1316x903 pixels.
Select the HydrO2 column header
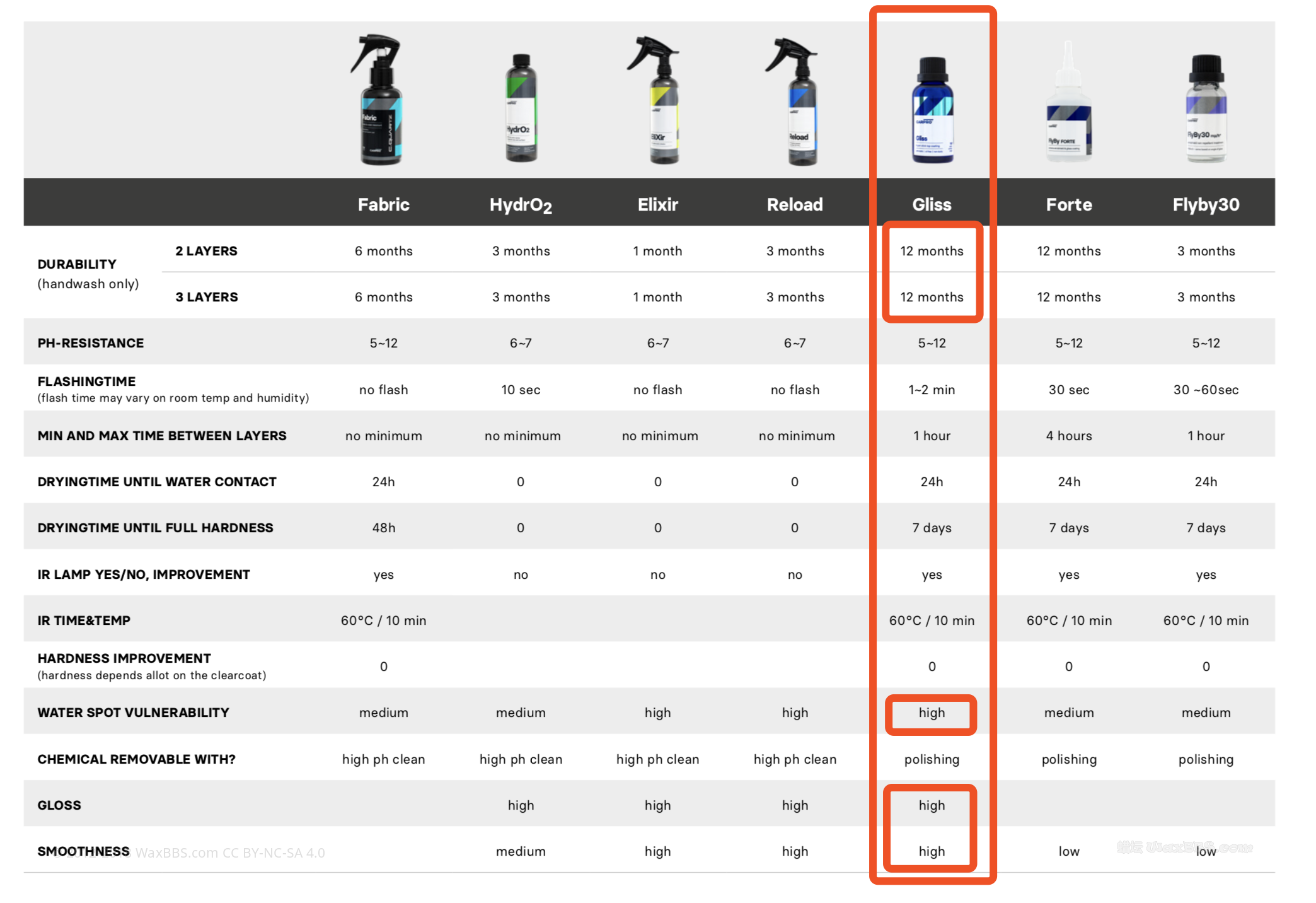[x=521, y=205]
